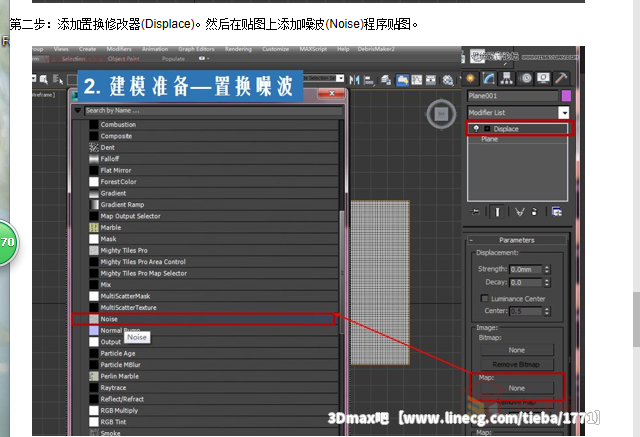Select the Plane base object in stack
Screen dimensions: 640x437
pos(518,139)
